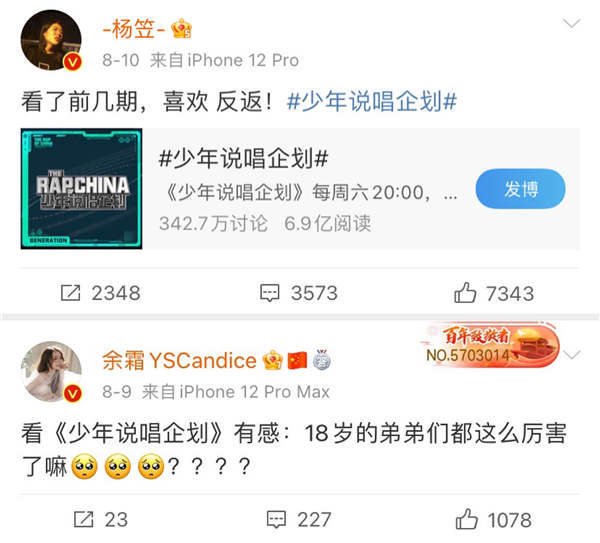Tap the repost icon on 杨笠's post

[71, 293]
